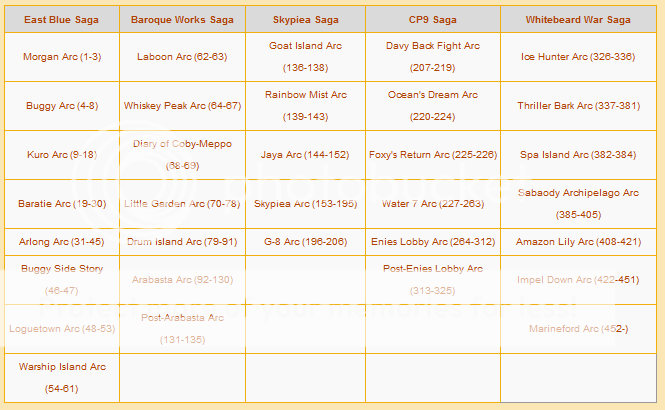This screenshot has width=665, height=410.
Task: Open Ocean's Dream Arc (220-224) link
Action: (x=433, y=106)
